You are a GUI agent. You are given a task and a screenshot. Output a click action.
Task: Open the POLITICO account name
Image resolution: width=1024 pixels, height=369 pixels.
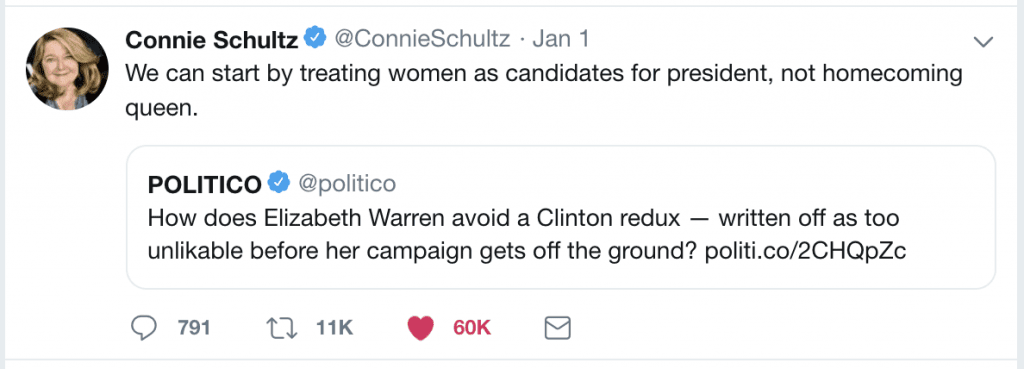tap(205, 185)
